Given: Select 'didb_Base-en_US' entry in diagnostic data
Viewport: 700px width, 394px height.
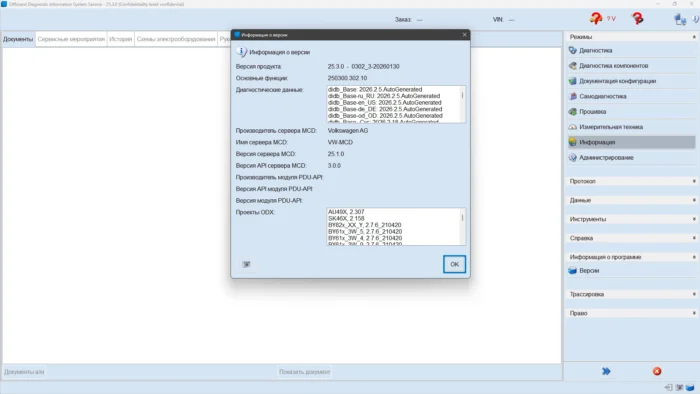Looking at the screenshot, I should pos(384,103).
